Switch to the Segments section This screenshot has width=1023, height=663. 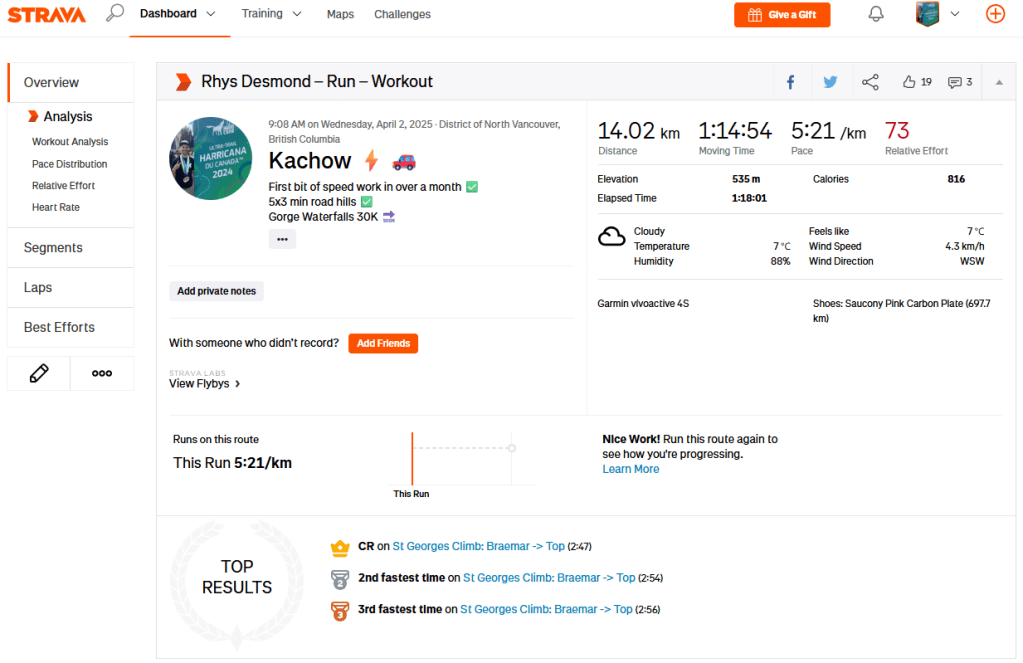[53, 248]
